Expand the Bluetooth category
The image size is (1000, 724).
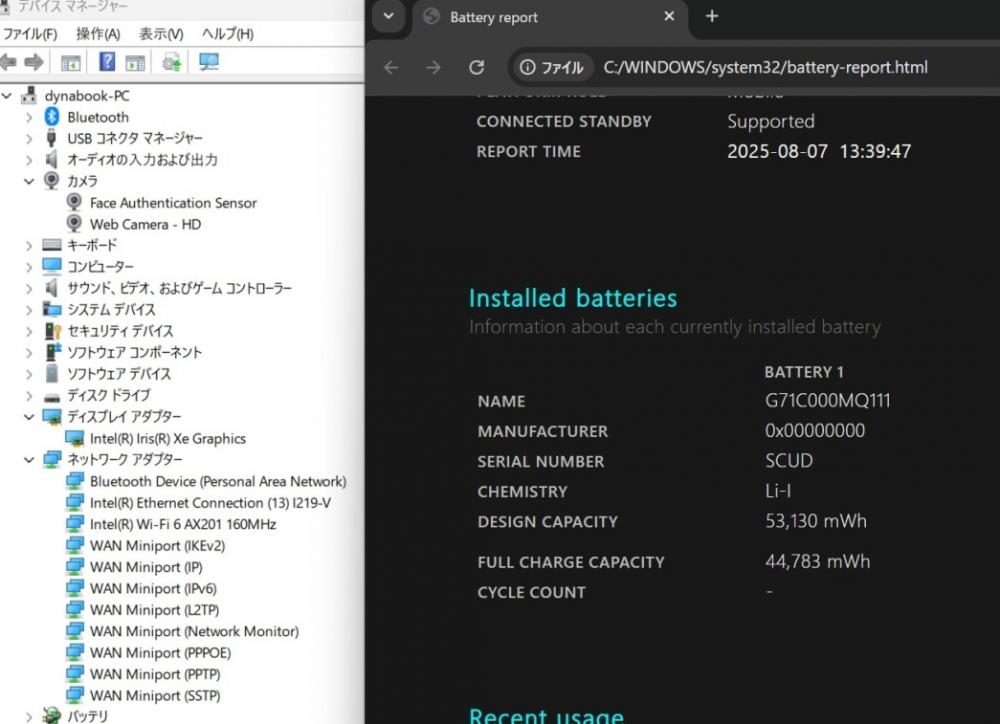29,117
